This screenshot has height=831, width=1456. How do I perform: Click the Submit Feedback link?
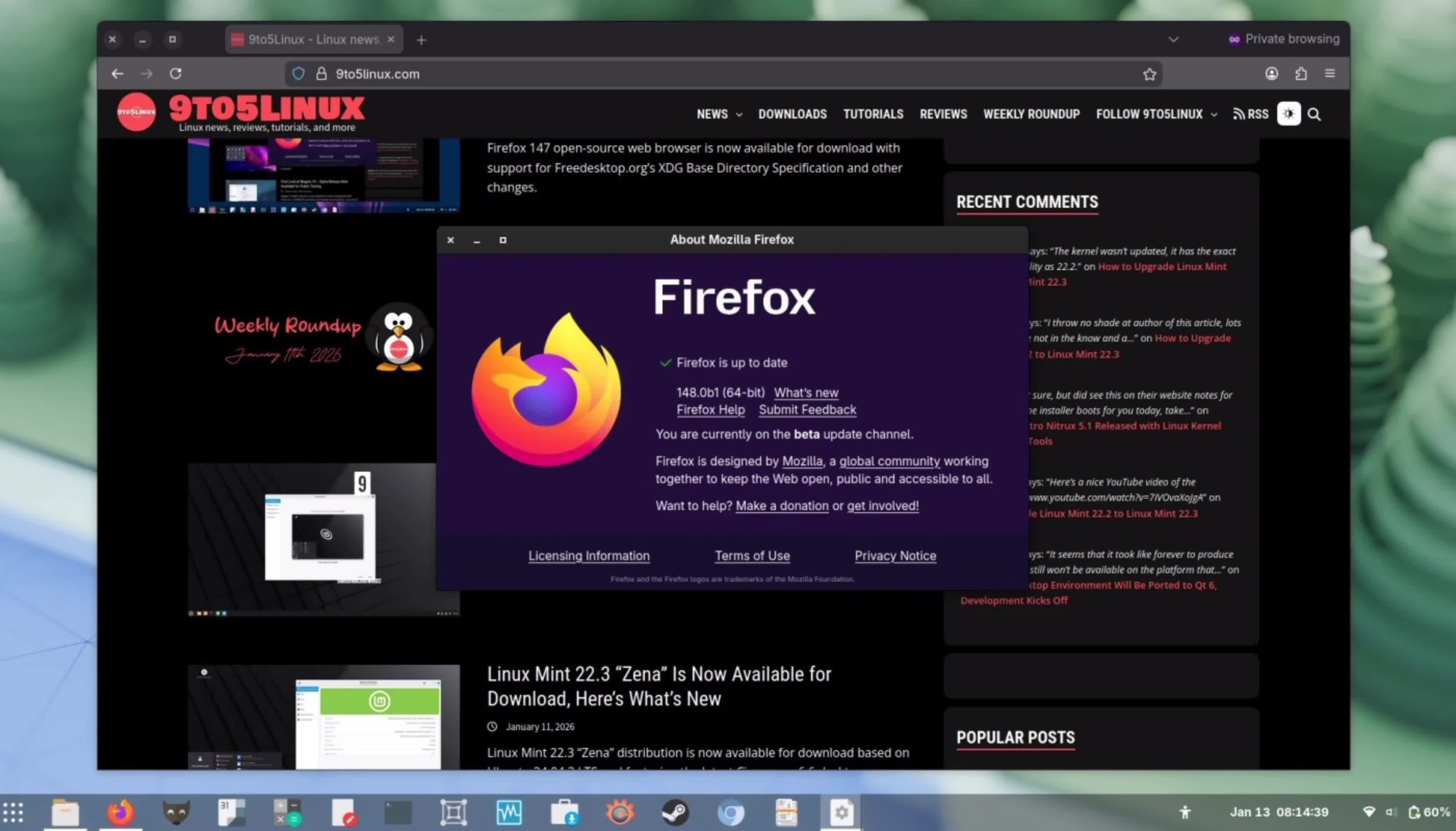807,409
